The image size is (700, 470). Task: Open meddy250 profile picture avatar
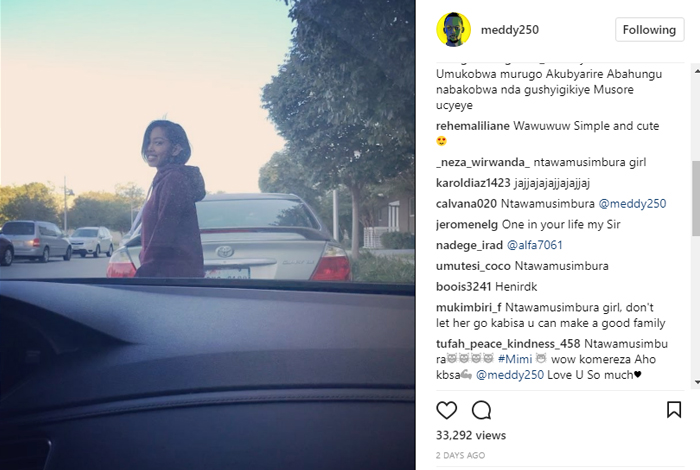pyautogui.click(x=453, y=29)
